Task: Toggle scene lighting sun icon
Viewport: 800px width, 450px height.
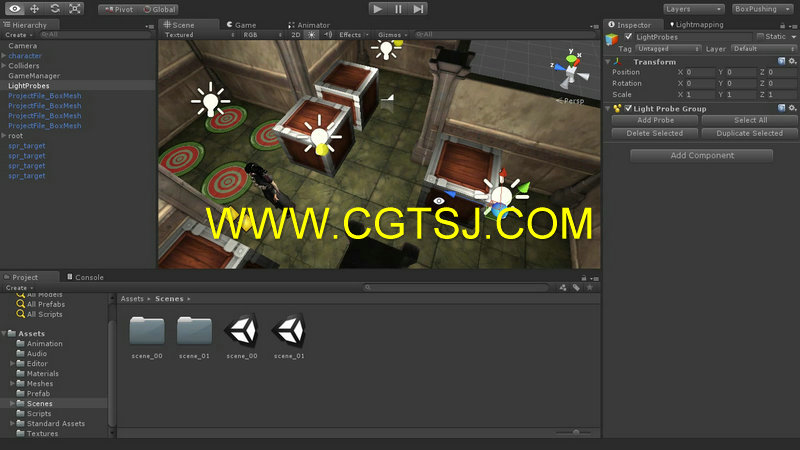Action: [311, 35]
